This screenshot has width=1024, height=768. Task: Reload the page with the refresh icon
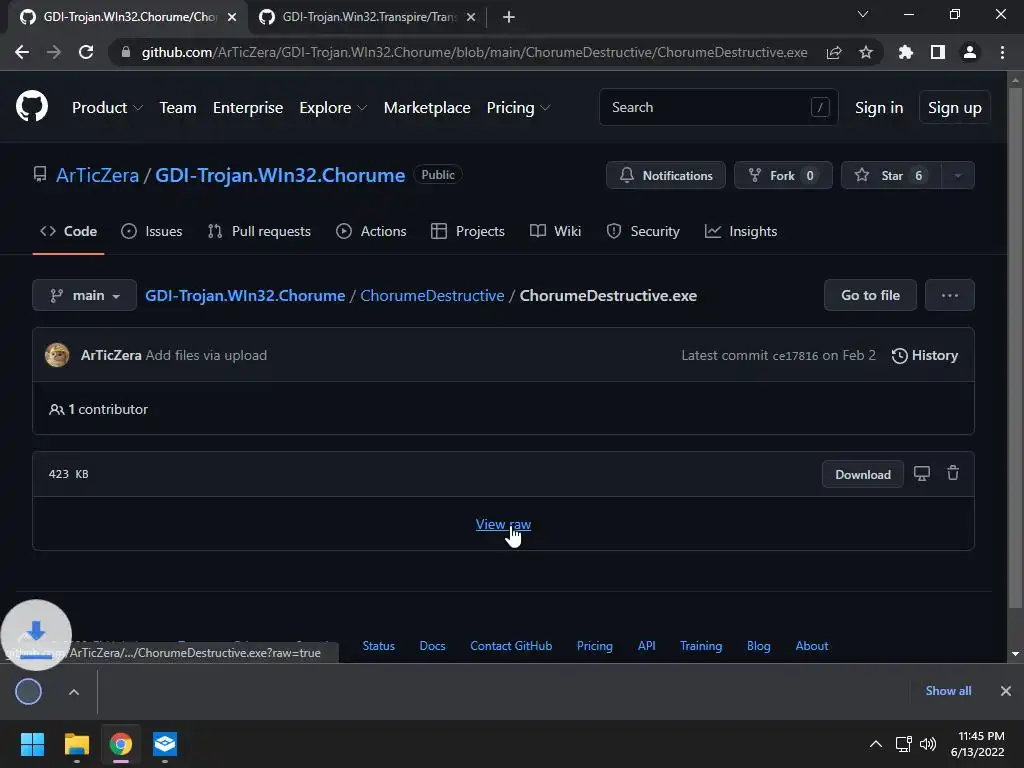click(x=86, y=52)
